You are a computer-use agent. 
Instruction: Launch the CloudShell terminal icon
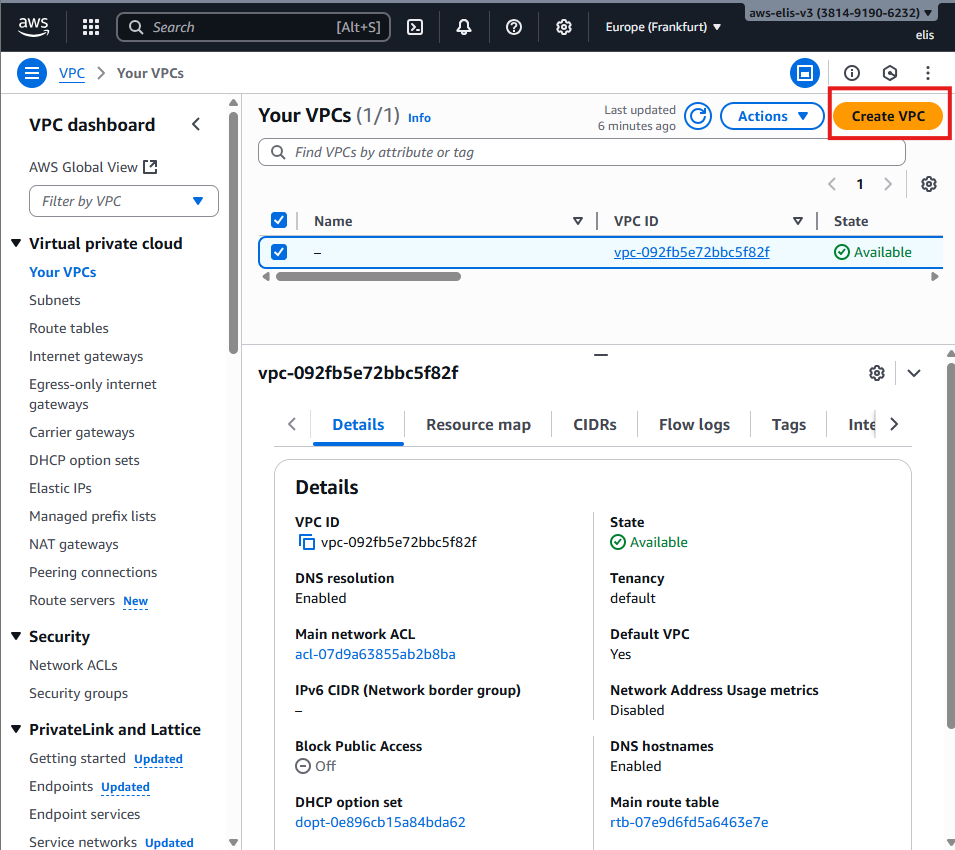point(414,27)
